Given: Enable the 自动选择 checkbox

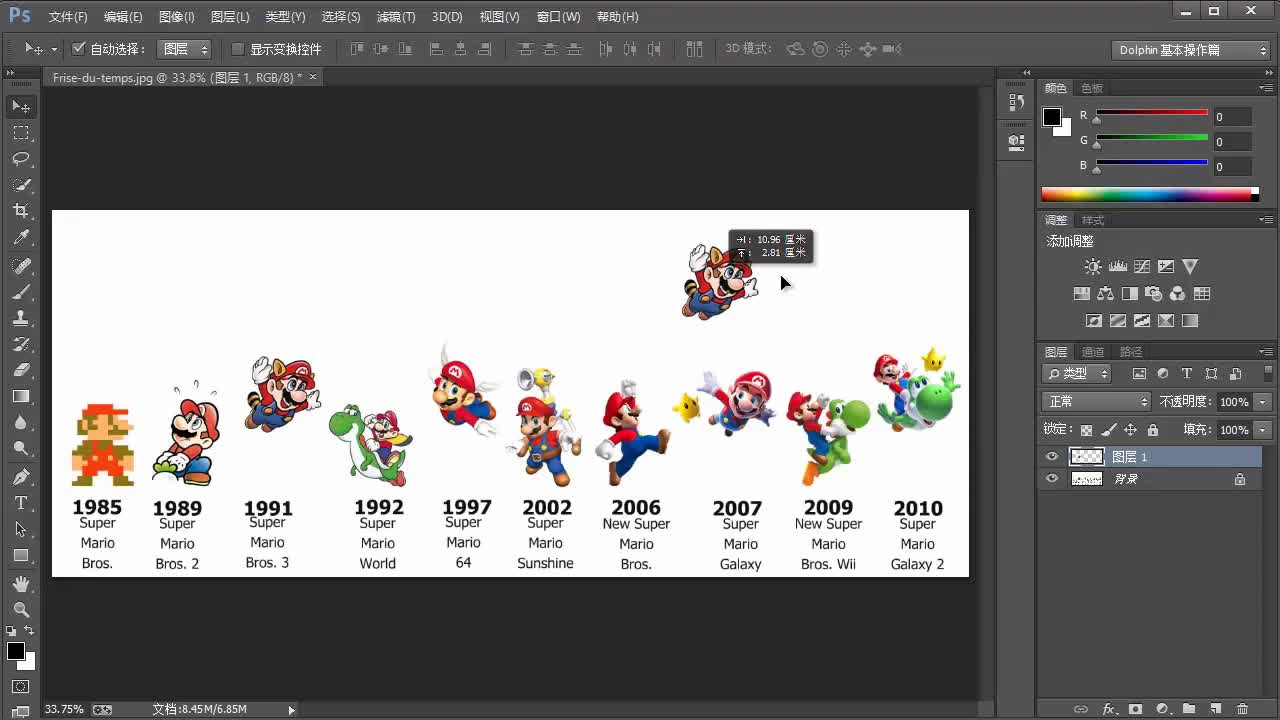Looking at the screenshot, I should pos(78,48).
